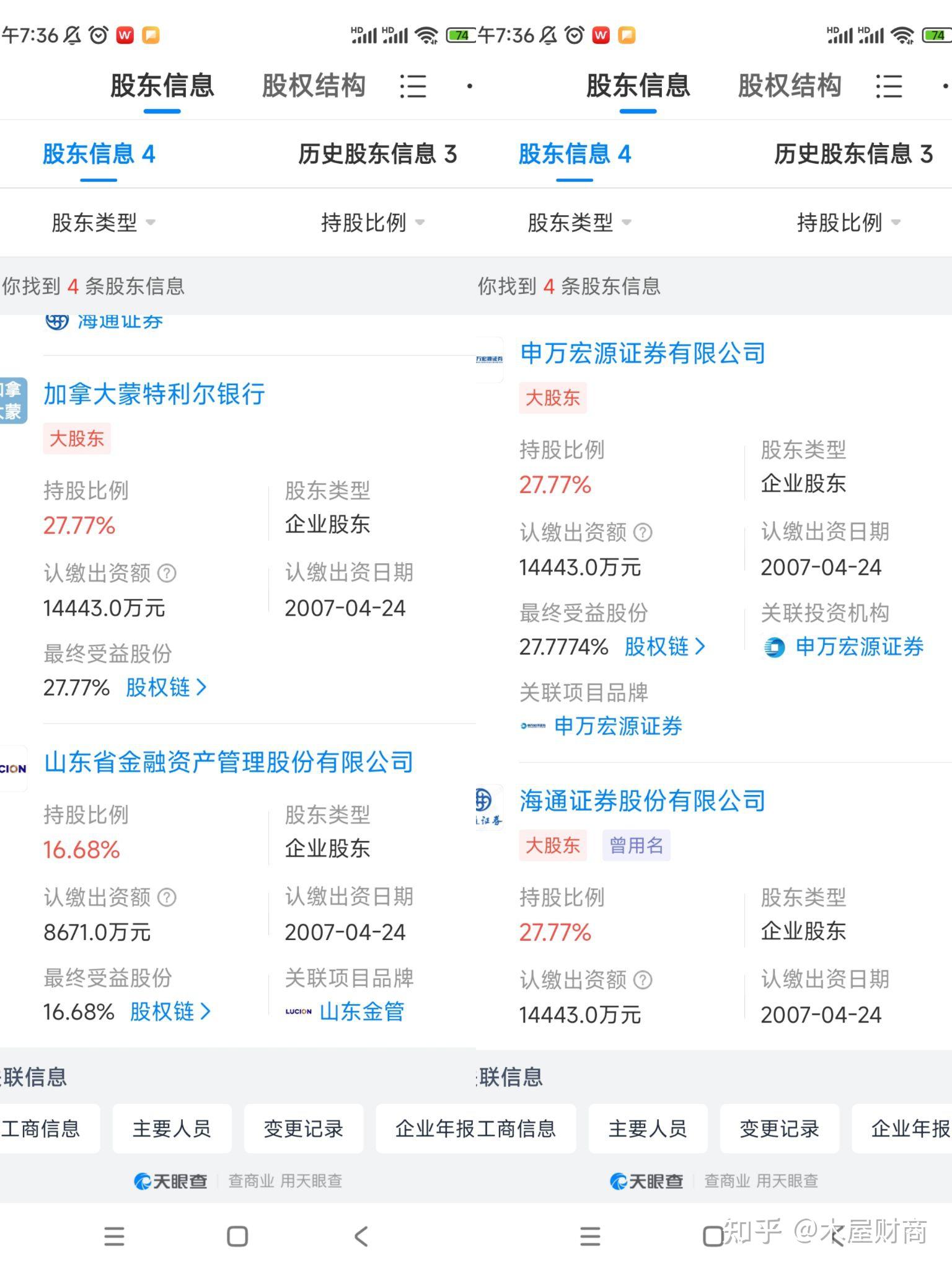The height and width of the screenshot is (1270, 952).
Task: Tap 变更记录 button on left screen
Action: coord(304,1129)
